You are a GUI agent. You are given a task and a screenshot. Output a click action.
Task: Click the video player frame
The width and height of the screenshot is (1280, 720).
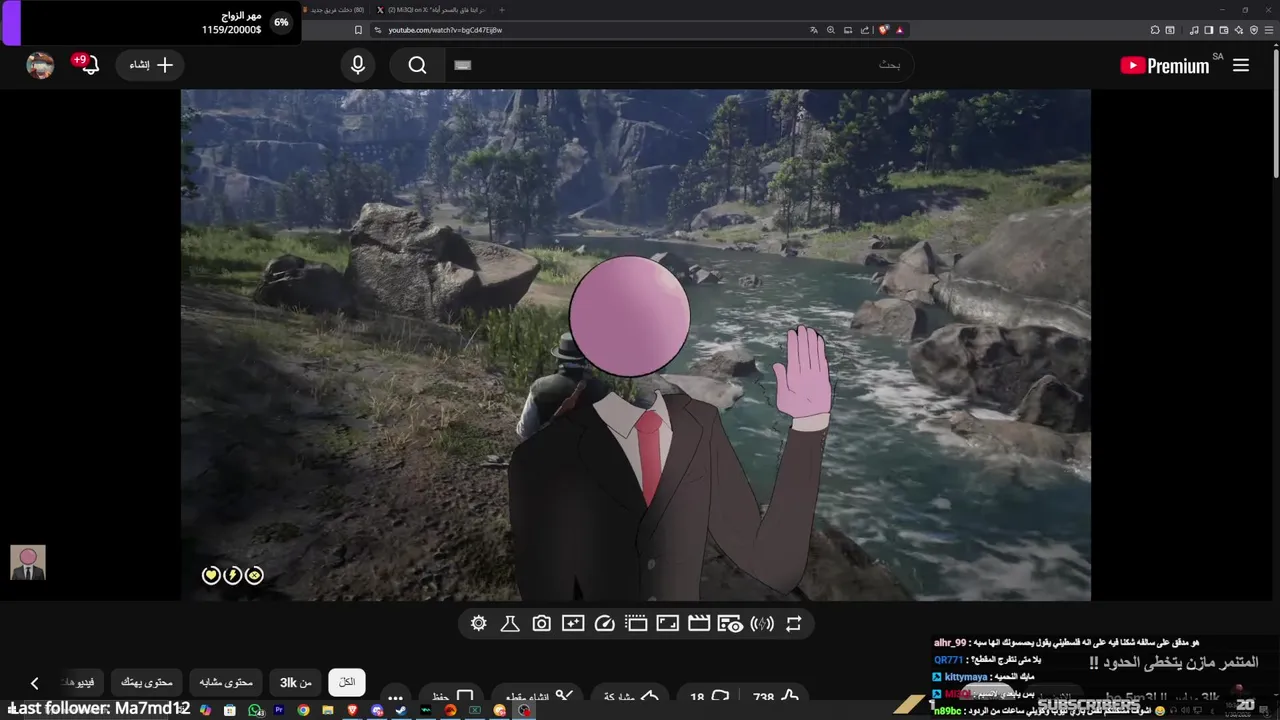636,345
